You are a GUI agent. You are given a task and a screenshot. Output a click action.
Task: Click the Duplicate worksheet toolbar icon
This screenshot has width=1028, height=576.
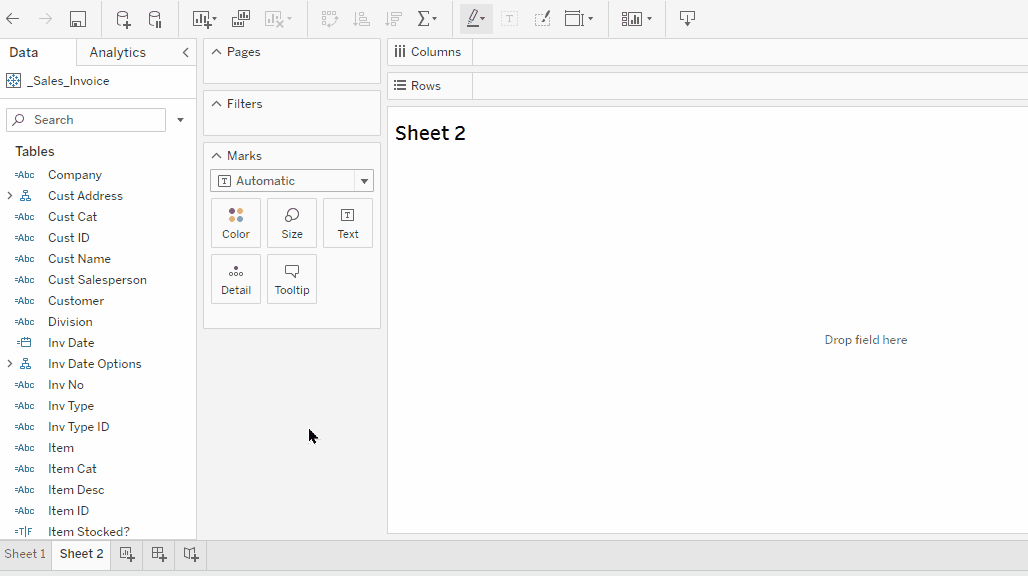click(241, 19)
